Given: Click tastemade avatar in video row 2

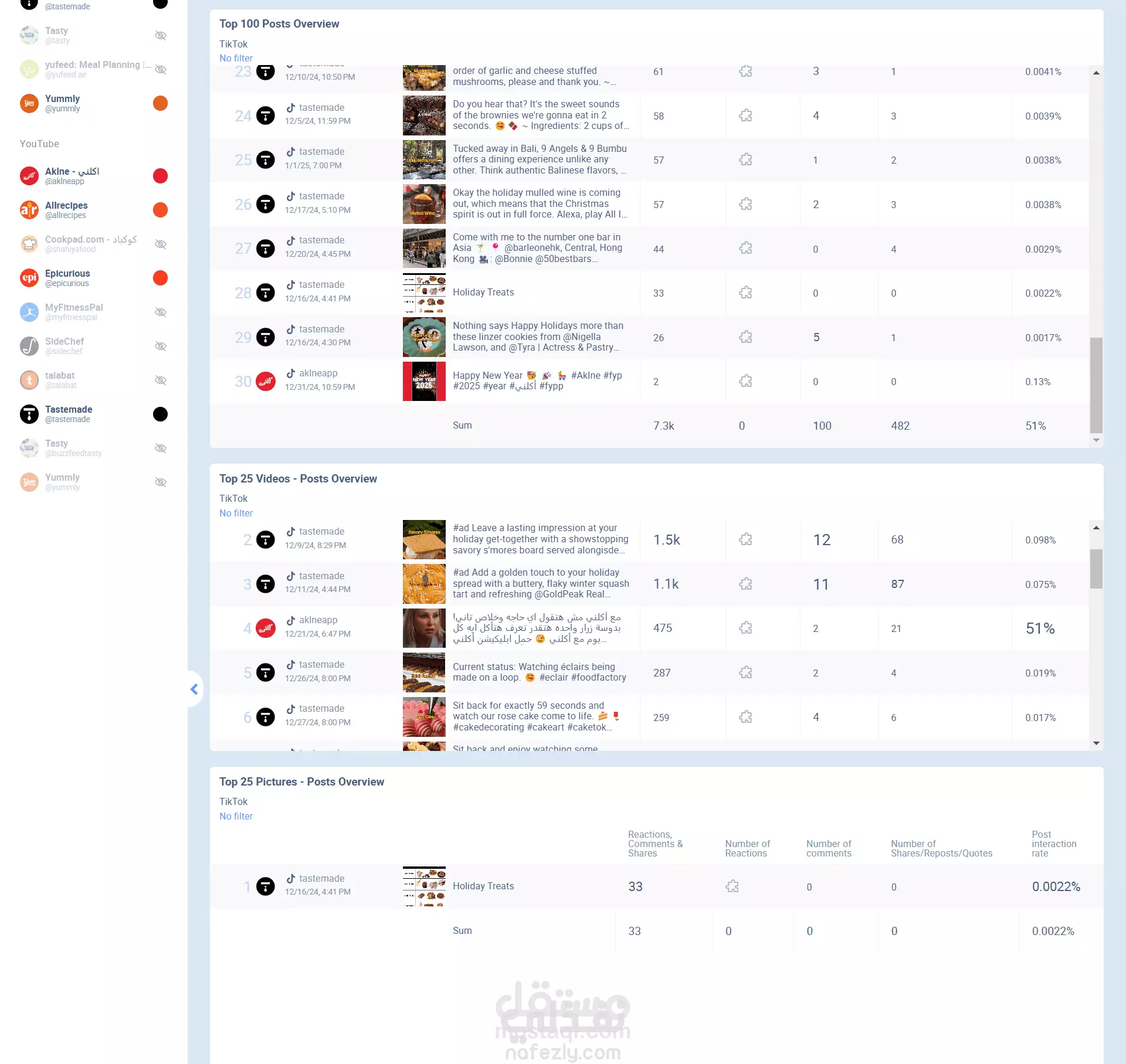Looking at the screenshot, I should (x=266, y=539).
